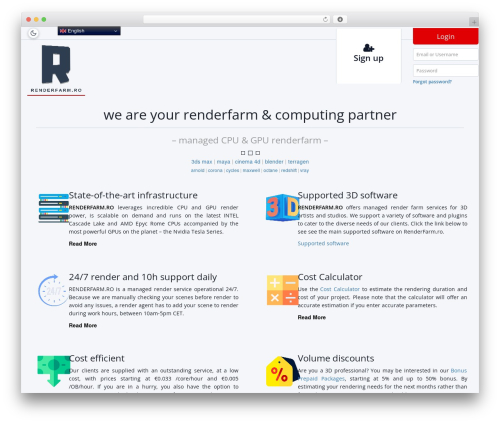Image resolution: width=500 pixels, height=423 pixels.
Task: Click the 24/7 render and 10h support heading
Action: pyautogui.click(x=143, y=277)
